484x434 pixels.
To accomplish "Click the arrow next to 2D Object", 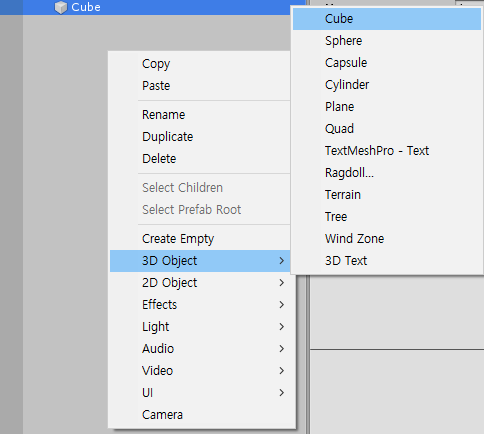I will pos(282,283).
